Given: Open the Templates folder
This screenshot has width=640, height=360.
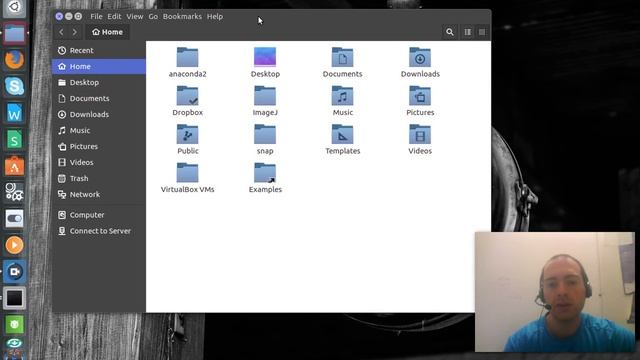Looking at the screenshot, I should [x=342, y=134].
